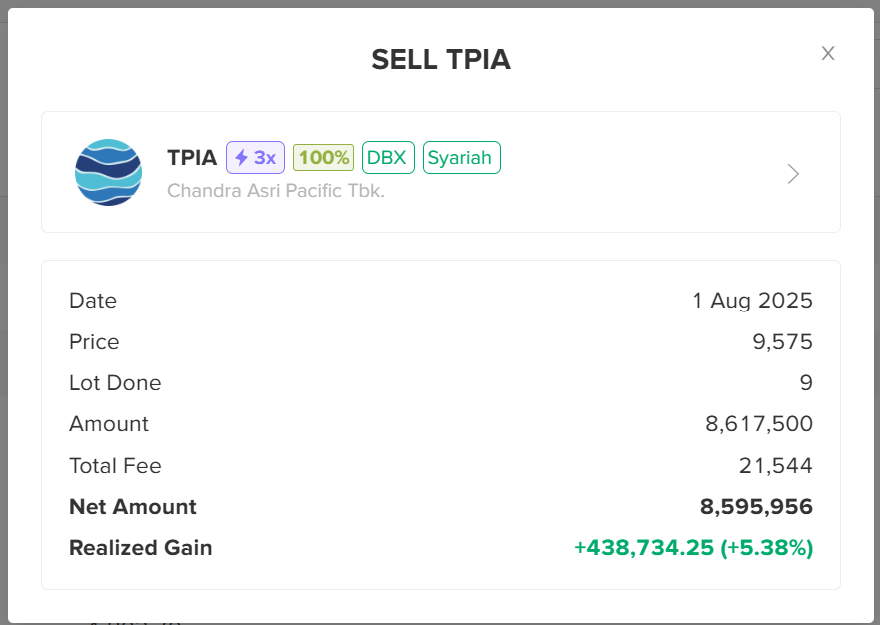The image size is (880, 625).
Task: Click the 3x lightning margin badge
Action: (255, 158)
